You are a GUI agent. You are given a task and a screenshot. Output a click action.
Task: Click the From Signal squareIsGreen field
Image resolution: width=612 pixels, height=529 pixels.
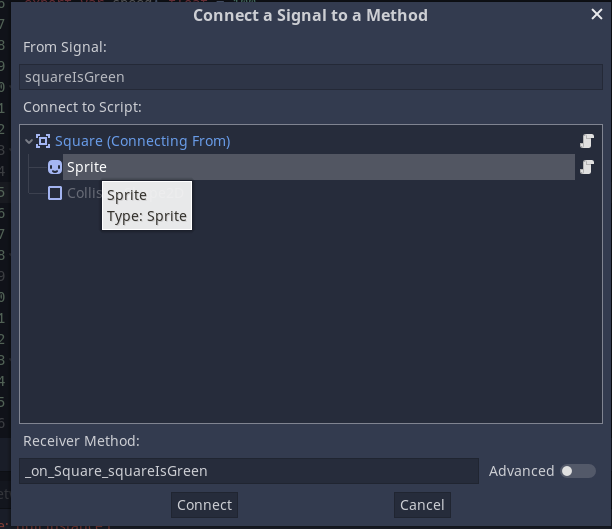[x=311, y=77]
